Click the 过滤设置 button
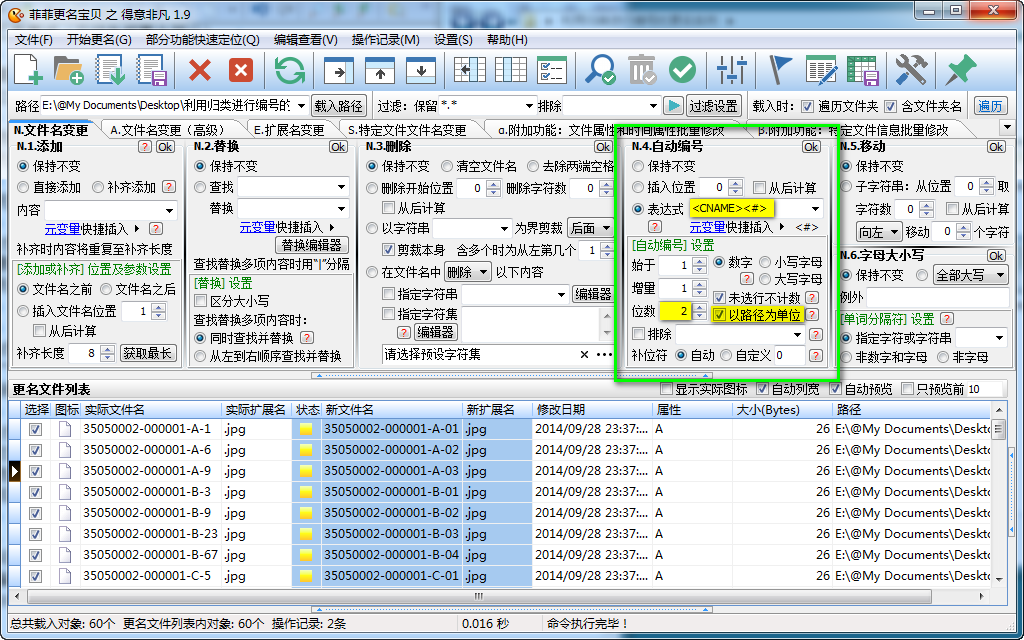Screen dimensions: 1024x640 (x=714, y=106)
